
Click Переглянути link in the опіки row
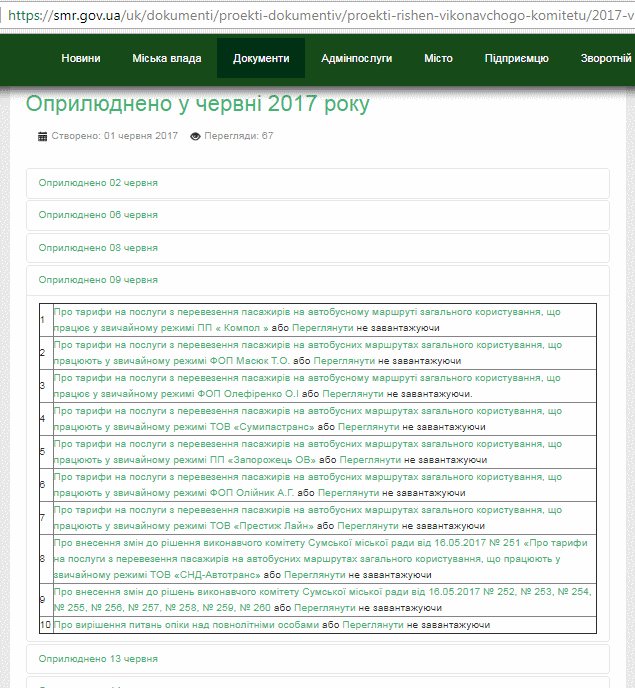tap(373, 625)
